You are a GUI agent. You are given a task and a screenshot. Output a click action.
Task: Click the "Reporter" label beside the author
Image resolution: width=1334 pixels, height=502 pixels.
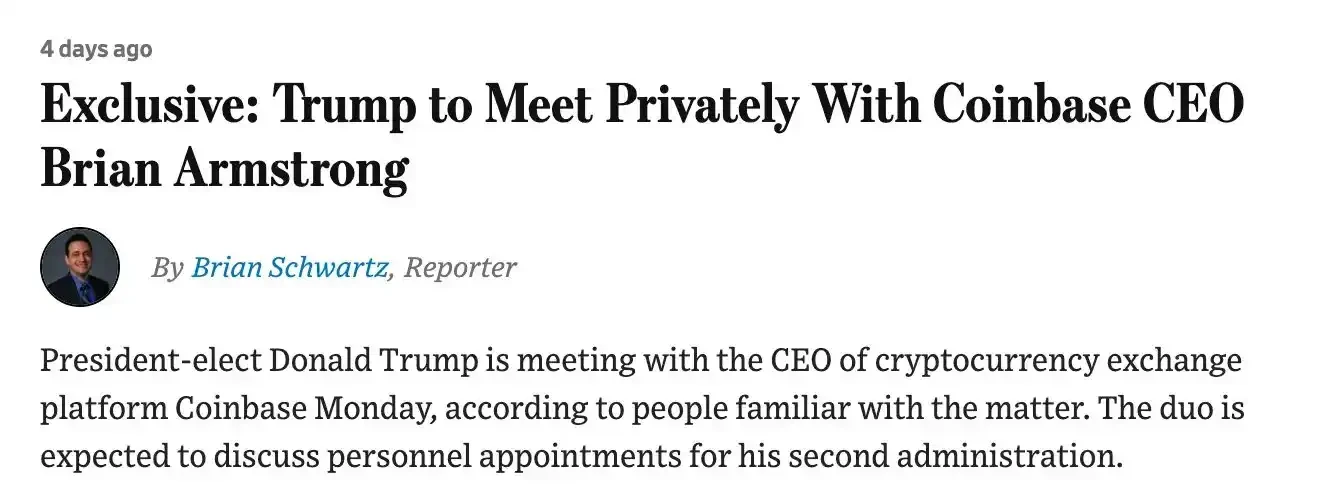[460, 267]
